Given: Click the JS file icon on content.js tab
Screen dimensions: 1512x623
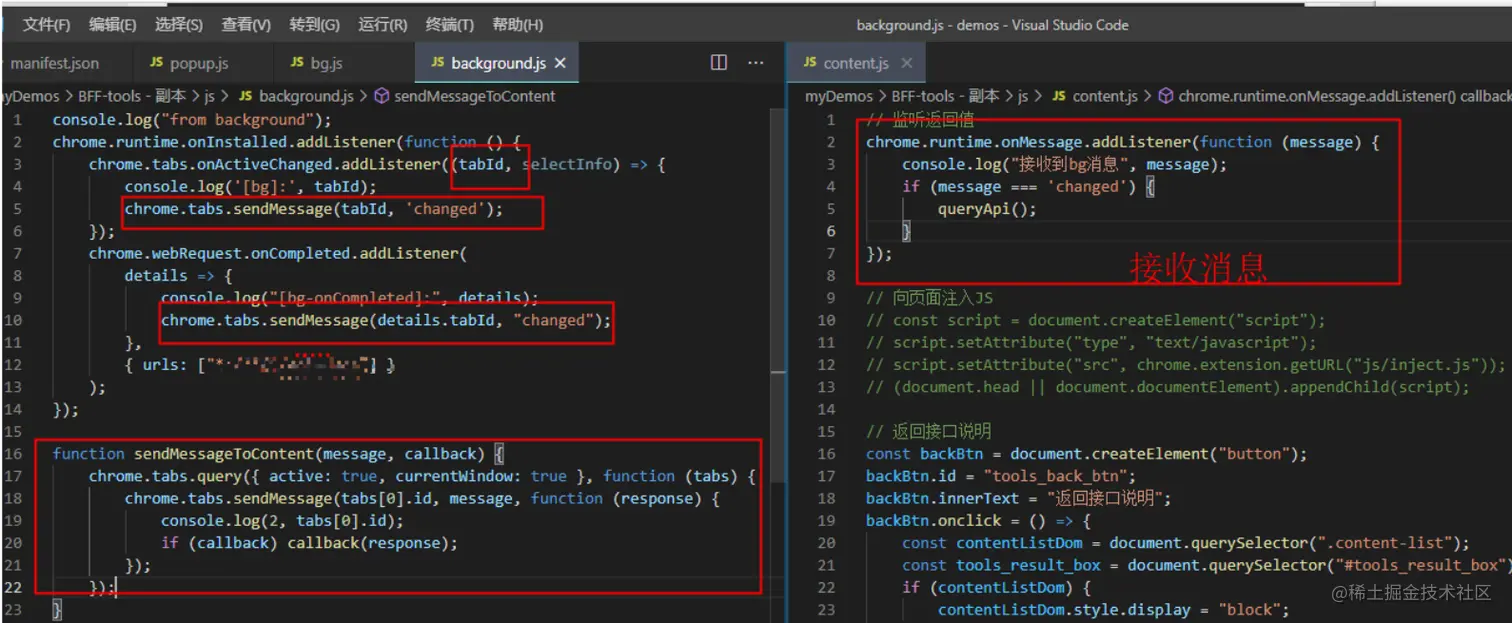Looking at the screenshot, I should pos(810,62).
